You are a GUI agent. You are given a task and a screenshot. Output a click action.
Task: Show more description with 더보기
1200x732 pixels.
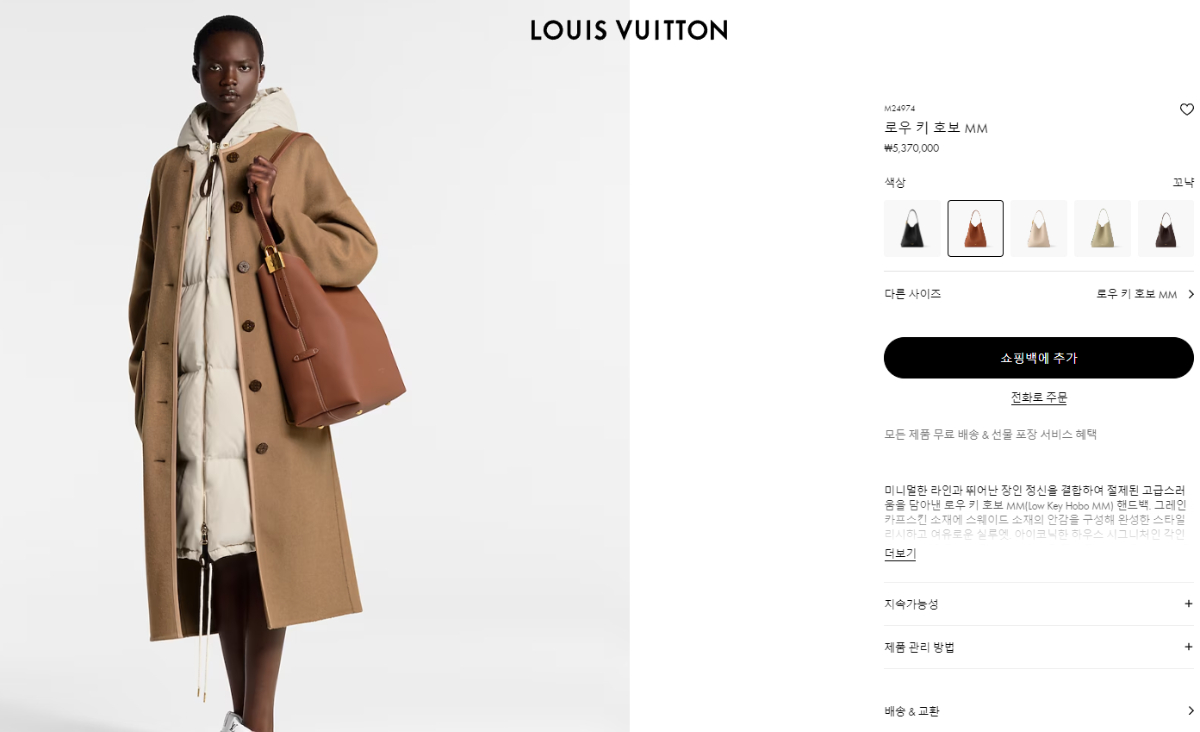point(900,553)
